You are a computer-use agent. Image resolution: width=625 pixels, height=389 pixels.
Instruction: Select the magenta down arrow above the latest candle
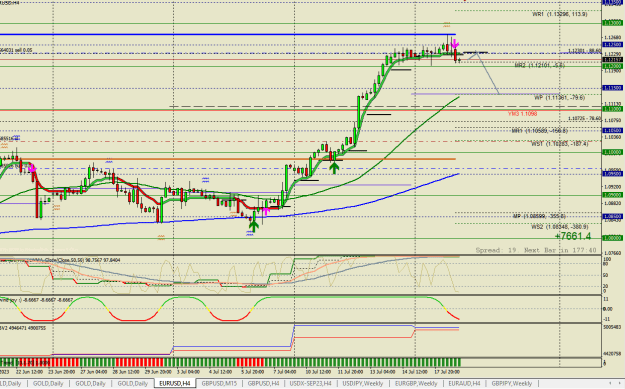point(455,44)
